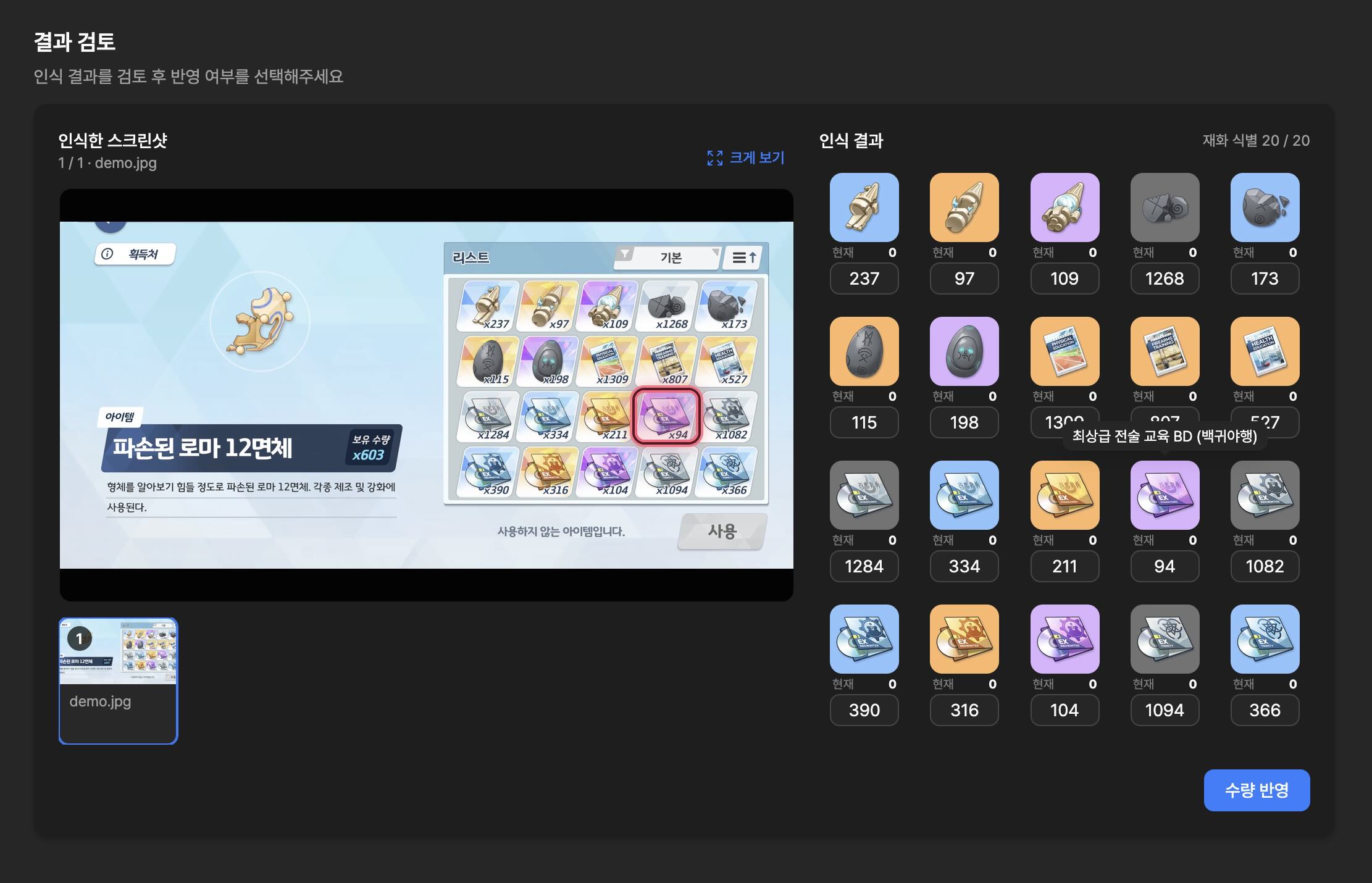Select the orange egg-stone item icon above 115
1372x883 pixels.
pyautogui.click(x=864, y=351)
